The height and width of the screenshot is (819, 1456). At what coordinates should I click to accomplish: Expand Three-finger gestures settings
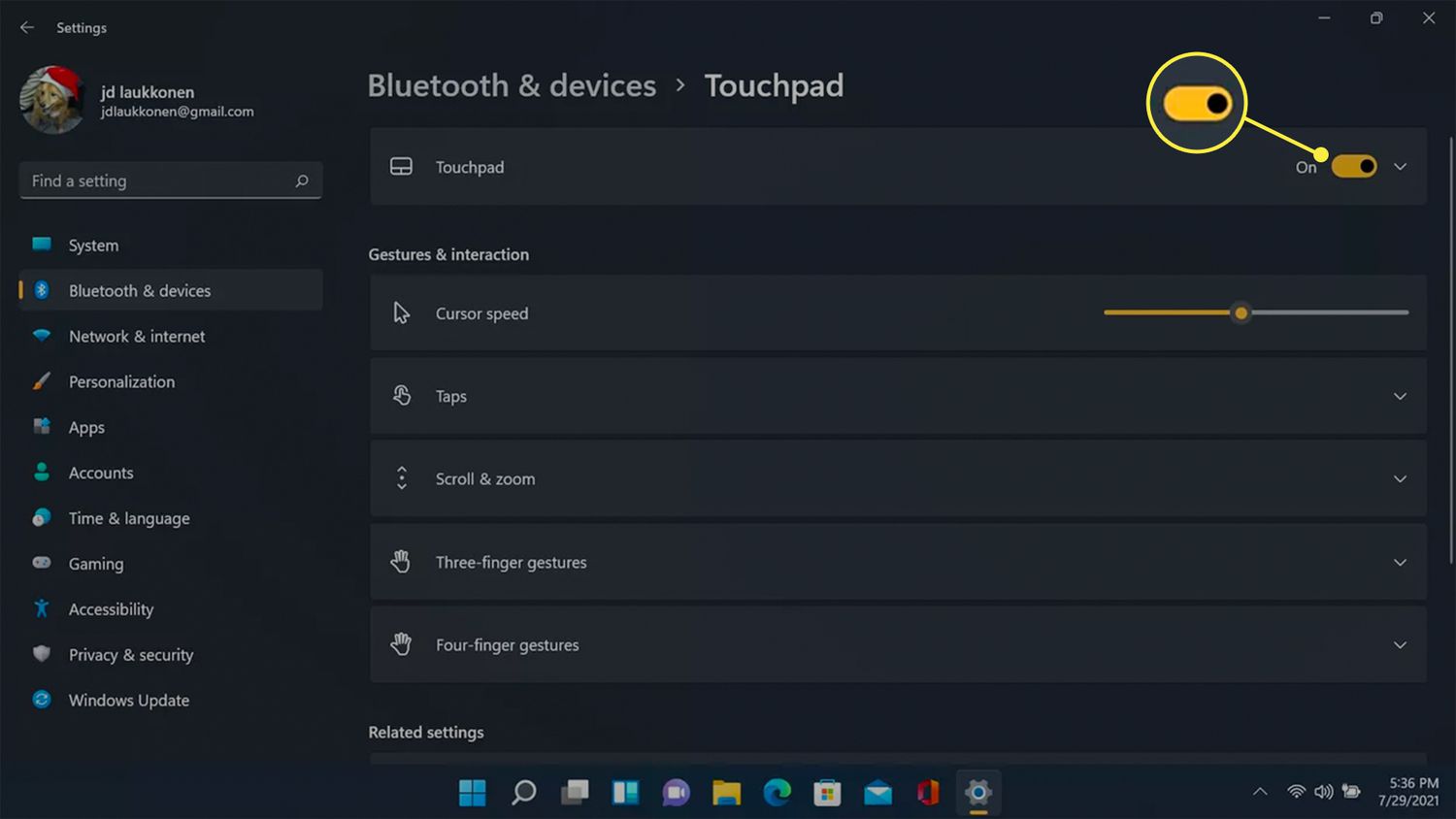(1400, 562)
